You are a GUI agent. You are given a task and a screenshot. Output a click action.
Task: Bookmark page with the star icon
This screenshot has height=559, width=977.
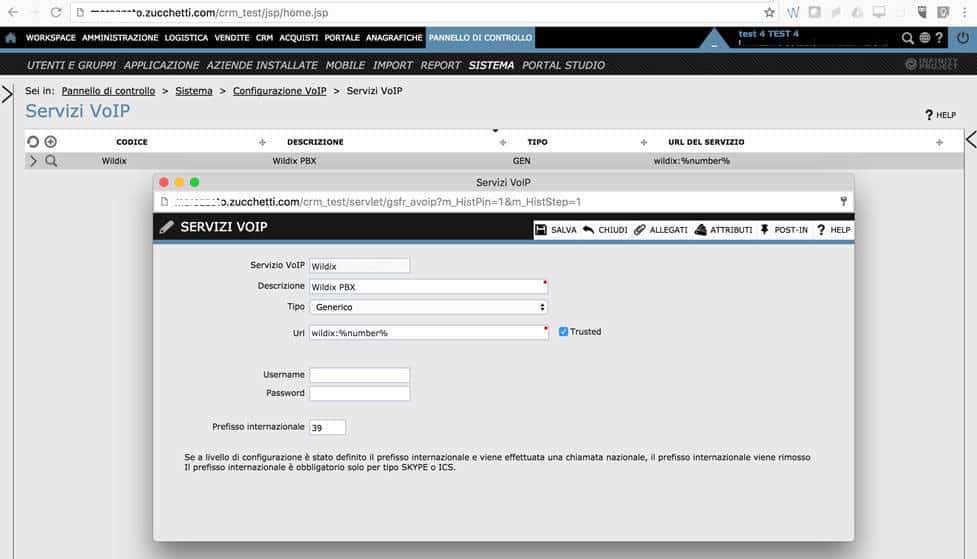tap(768, 13)
